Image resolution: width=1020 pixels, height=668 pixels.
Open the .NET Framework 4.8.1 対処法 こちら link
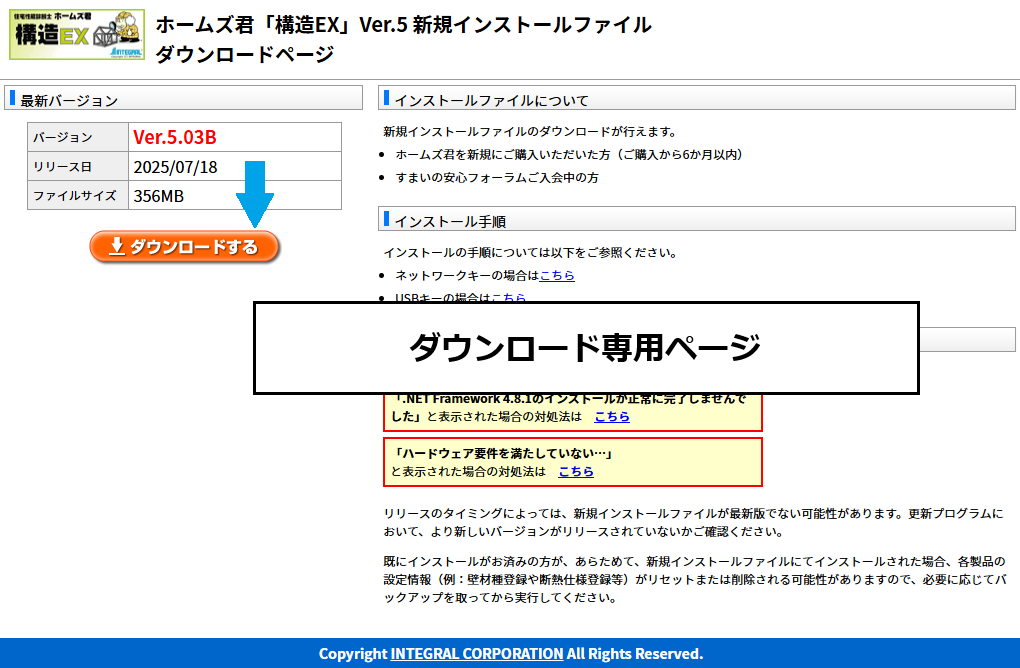[x=612, y=416]
